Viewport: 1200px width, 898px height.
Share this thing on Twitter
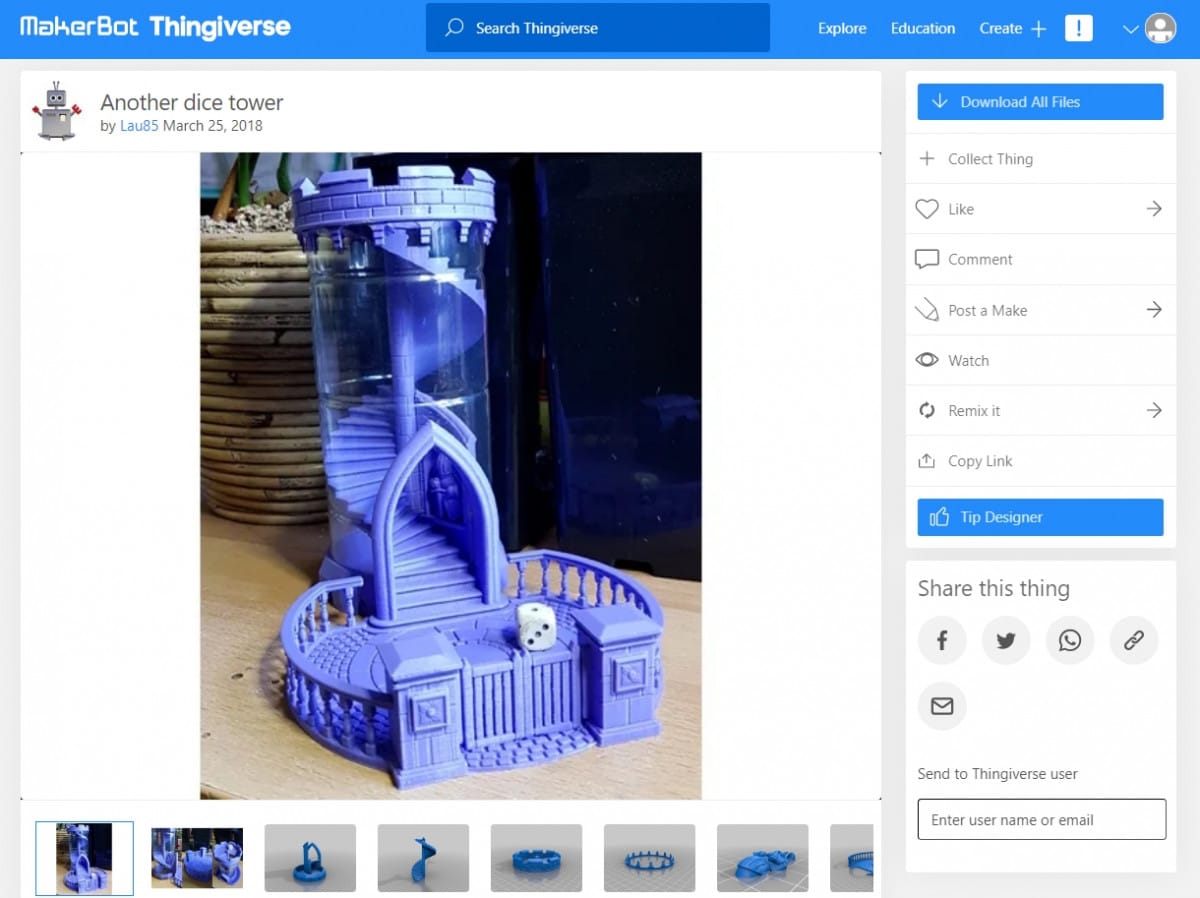[1005, 640]
